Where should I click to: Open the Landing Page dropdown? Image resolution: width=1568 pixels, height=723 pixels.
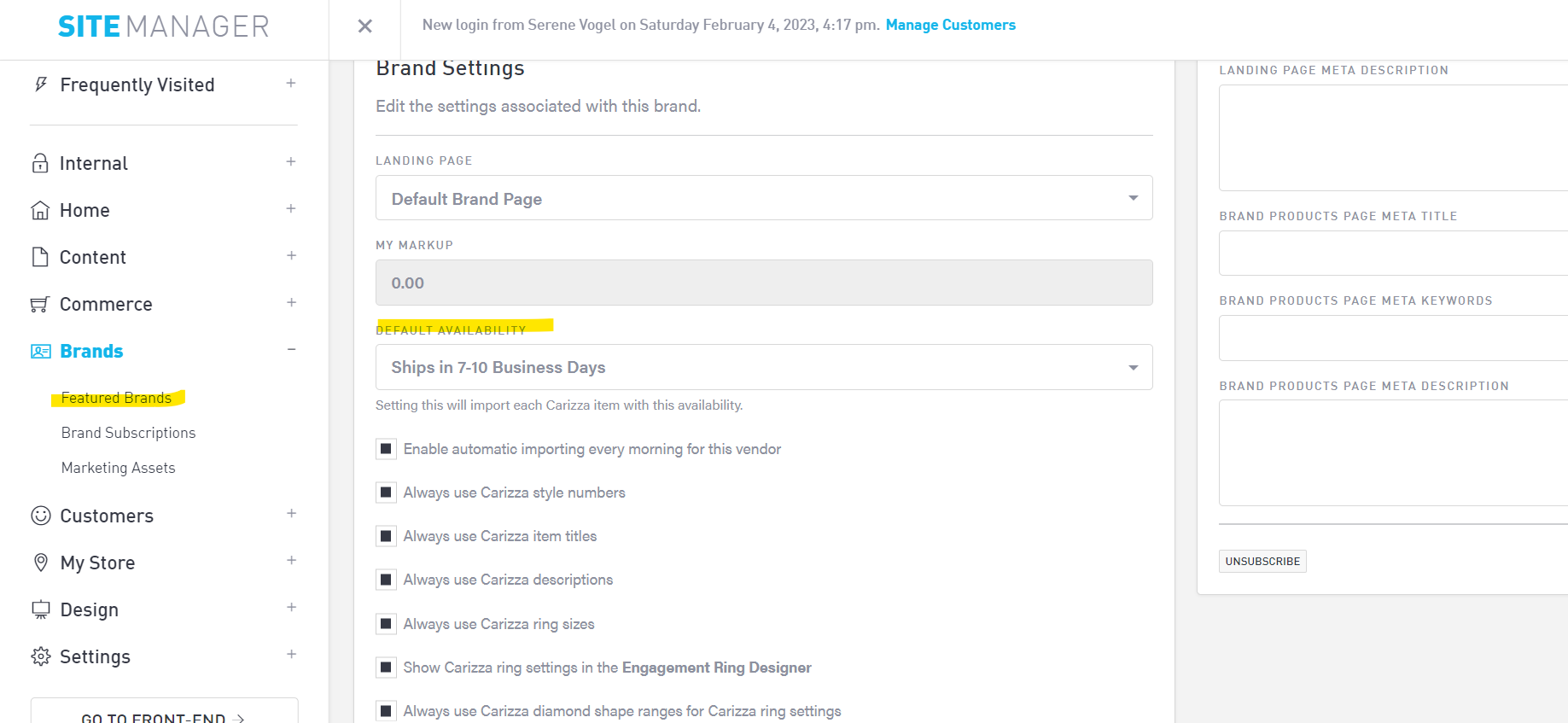click(763, 198)
